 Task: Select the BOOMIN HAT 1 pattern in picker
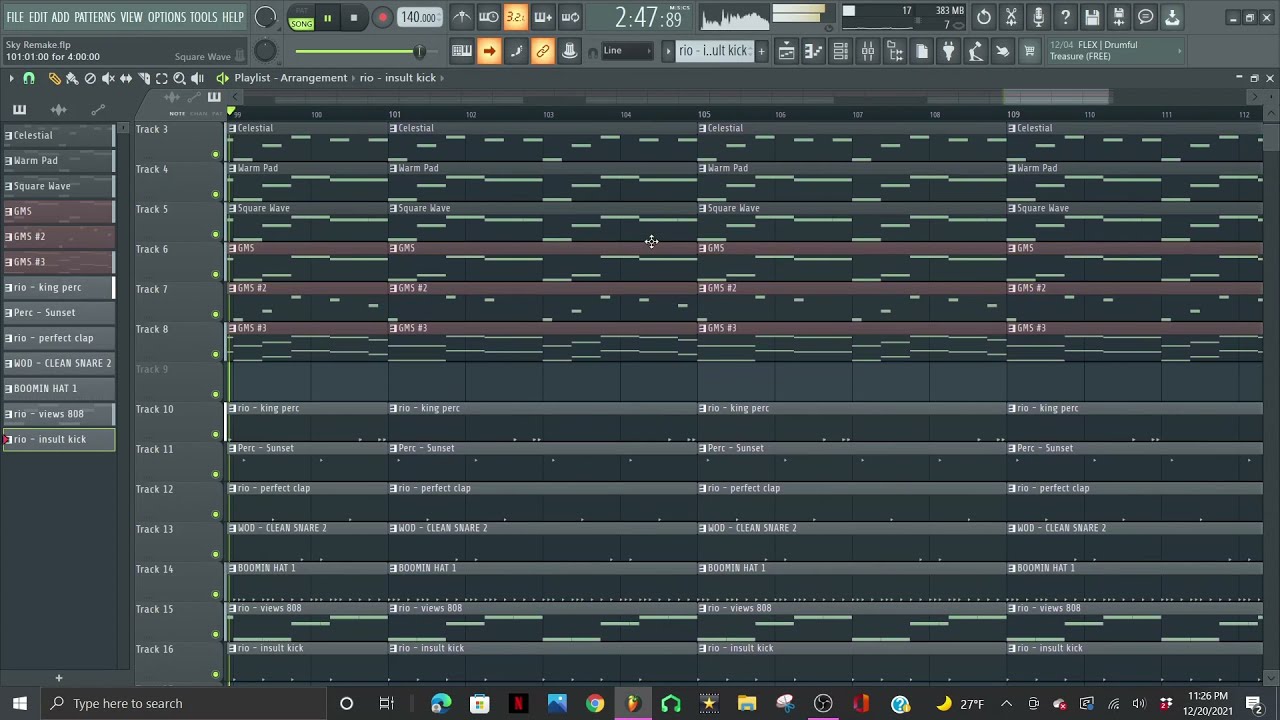pos(59,388)
